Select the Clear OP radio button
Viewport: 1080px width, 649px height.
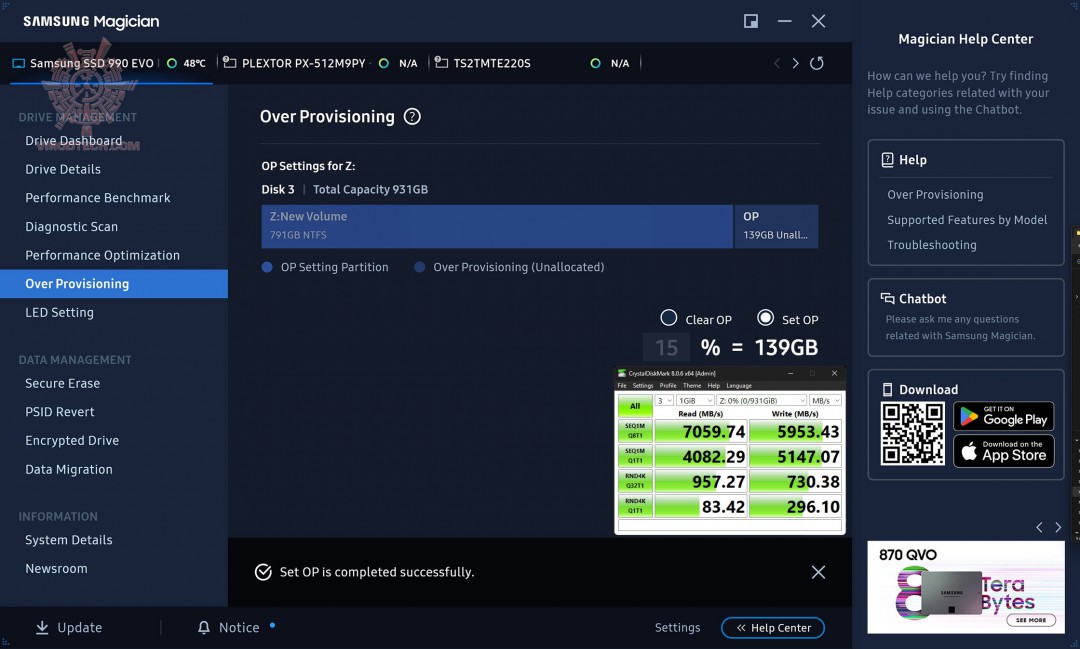[x=668, y=318]
